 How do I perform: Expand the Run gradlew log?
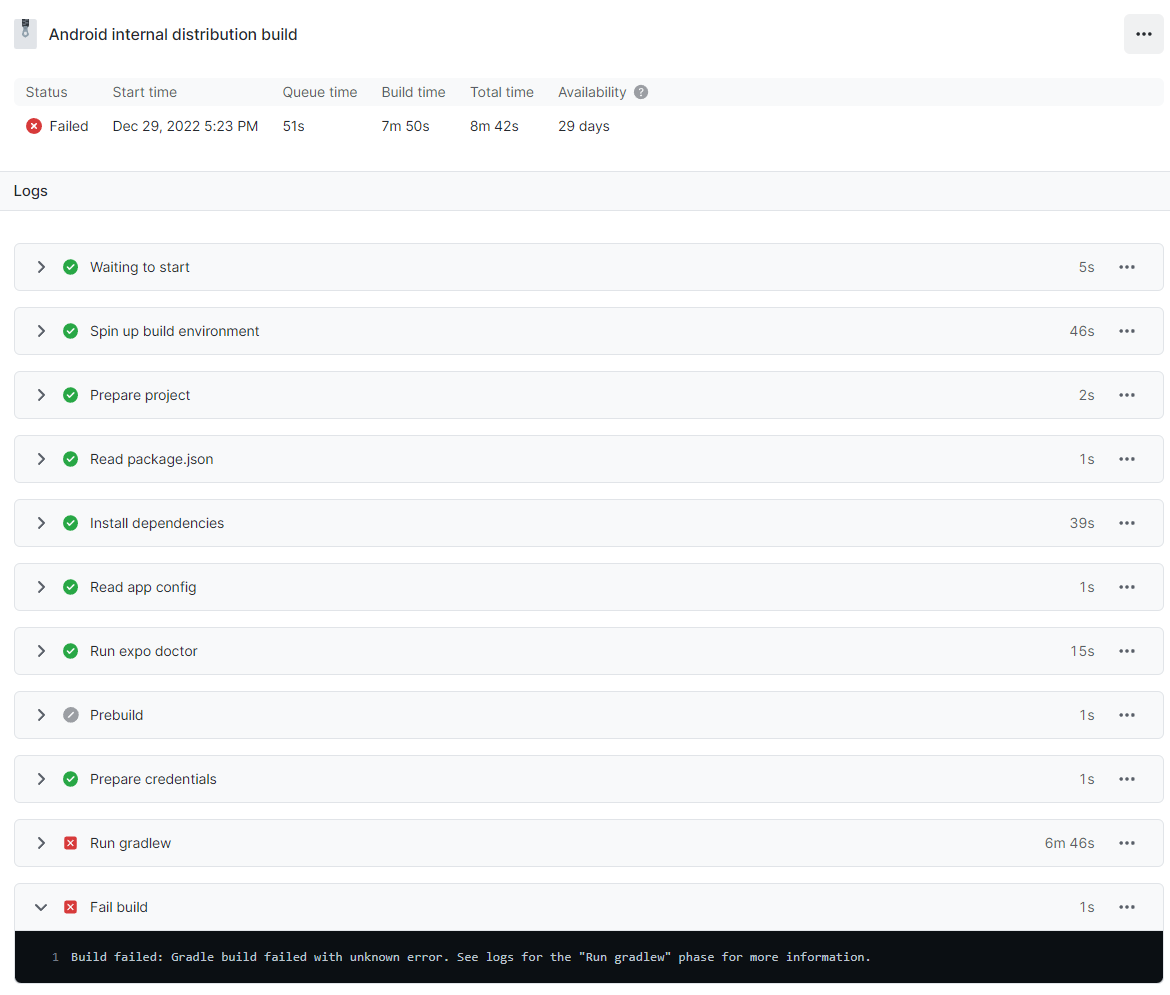pyautogui.click(x=41, y=843)
